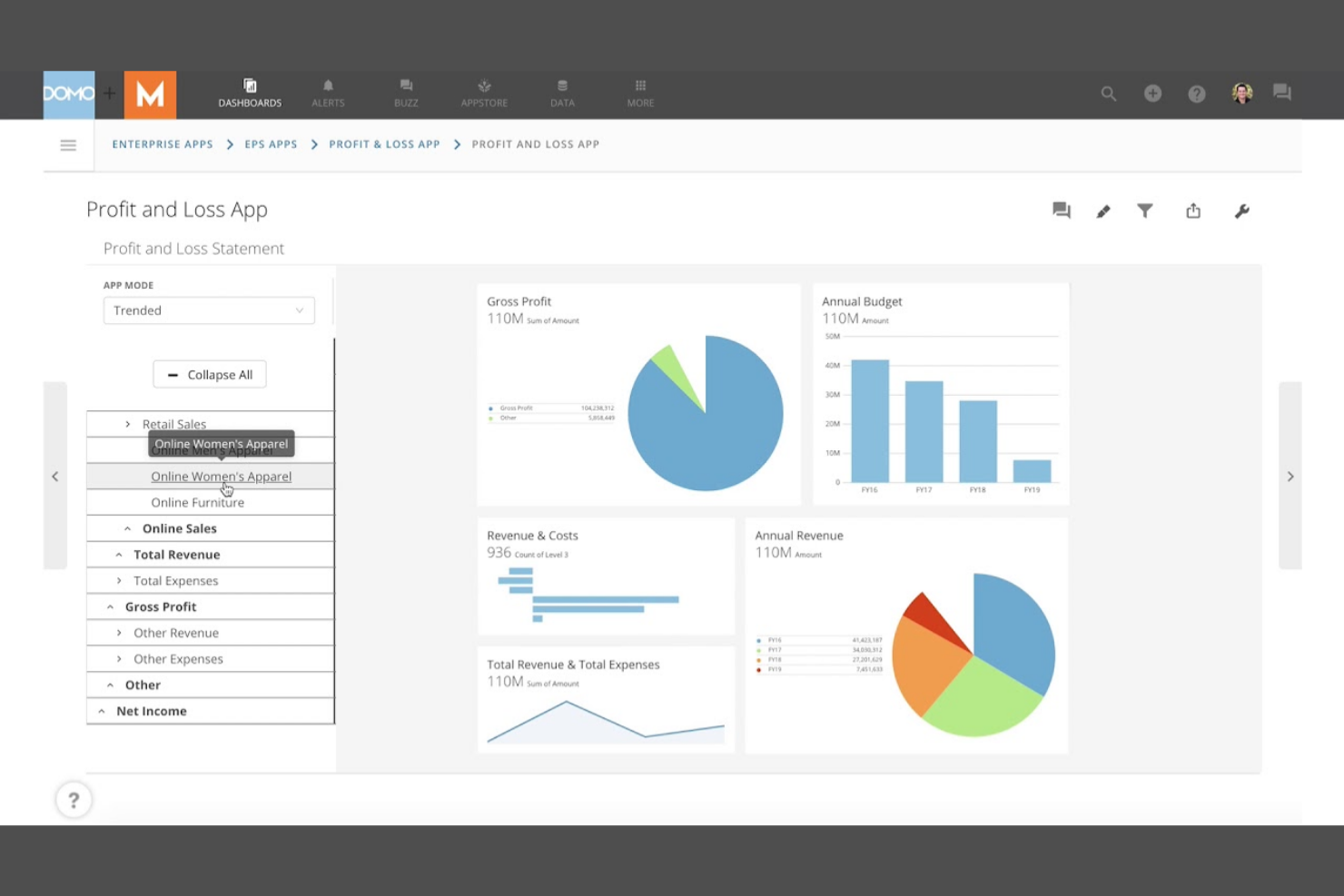Viewport: 1344px width, 896px height.
Task: Open the Appstore from the top navigation
Action: pos(483,94)
